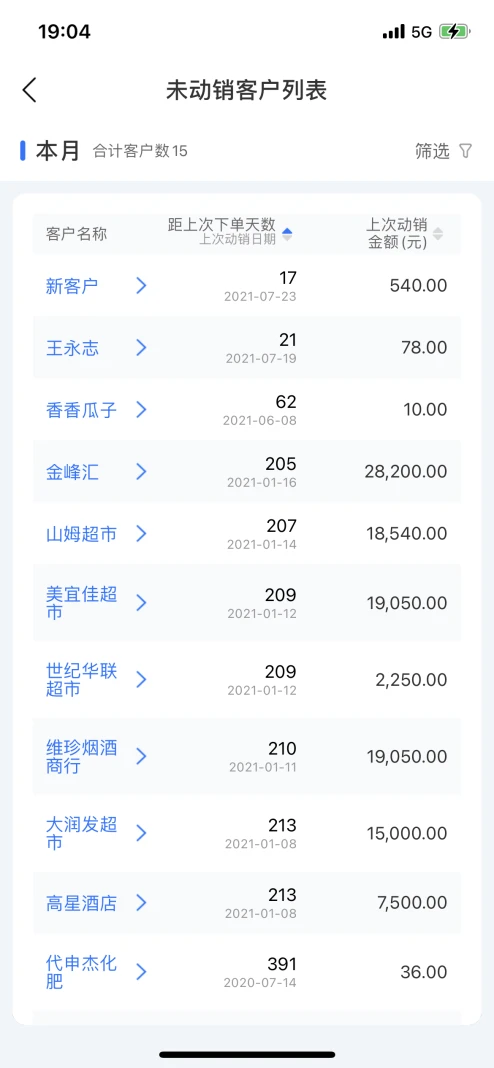The height and width of the screenshot is (1068, 494).
Task: Select customer 维珍烟酒商行
Action: coord(81,757)
